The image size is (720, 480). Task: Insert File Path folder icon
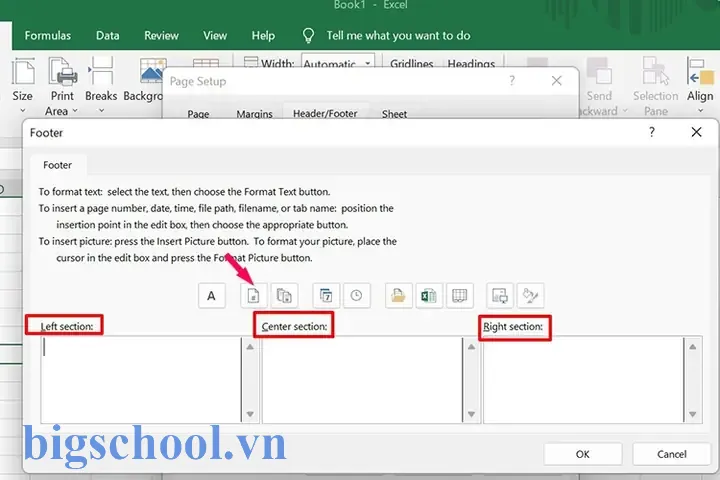click(x=398, y=295)
